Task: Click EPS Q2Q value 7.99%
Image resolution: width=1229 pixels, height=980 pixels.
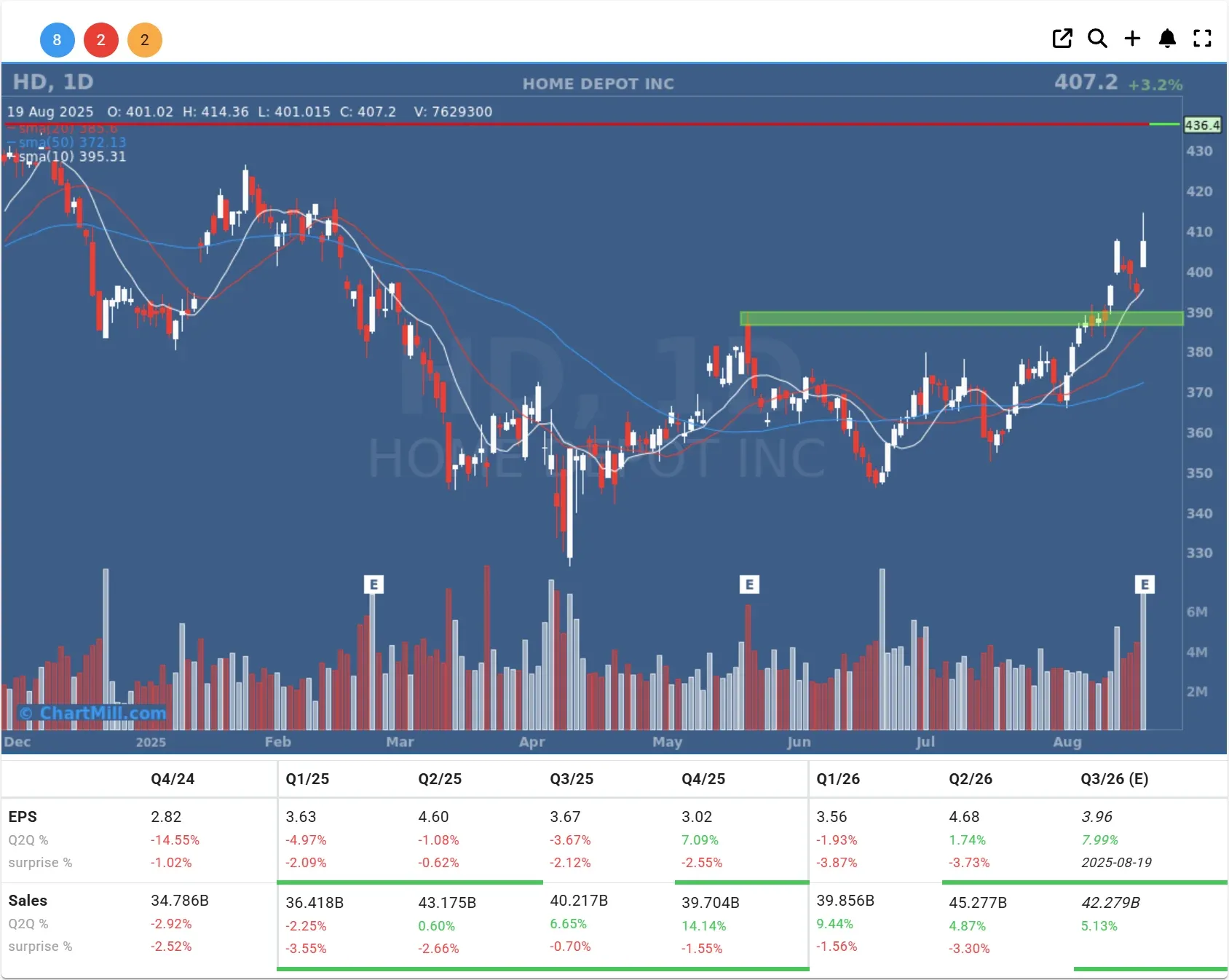Action: pyautogui.click(x=1099, y=840)
